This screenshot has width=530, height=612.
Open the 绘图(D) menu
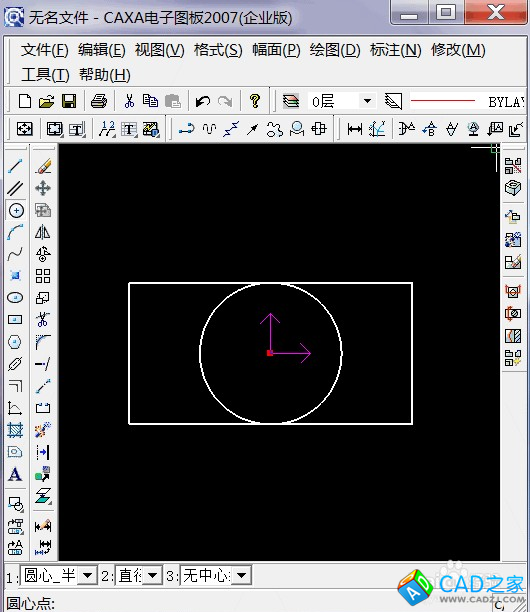tap(335, 50)
